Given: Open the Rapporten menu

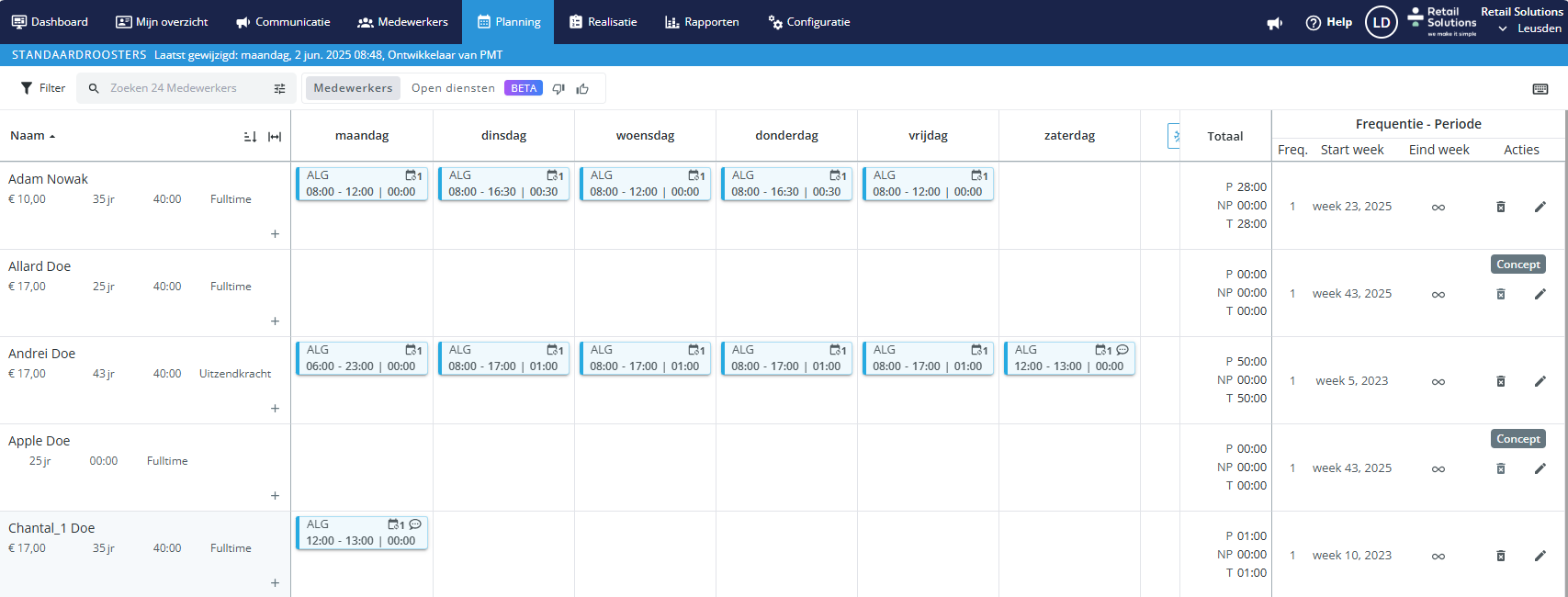Looking at the screenshot, I should point(702,22).
